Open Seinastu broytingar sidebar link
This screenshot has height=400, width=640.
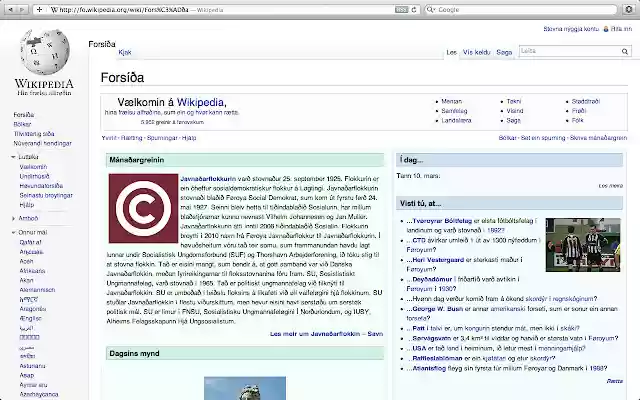(46, 196)
